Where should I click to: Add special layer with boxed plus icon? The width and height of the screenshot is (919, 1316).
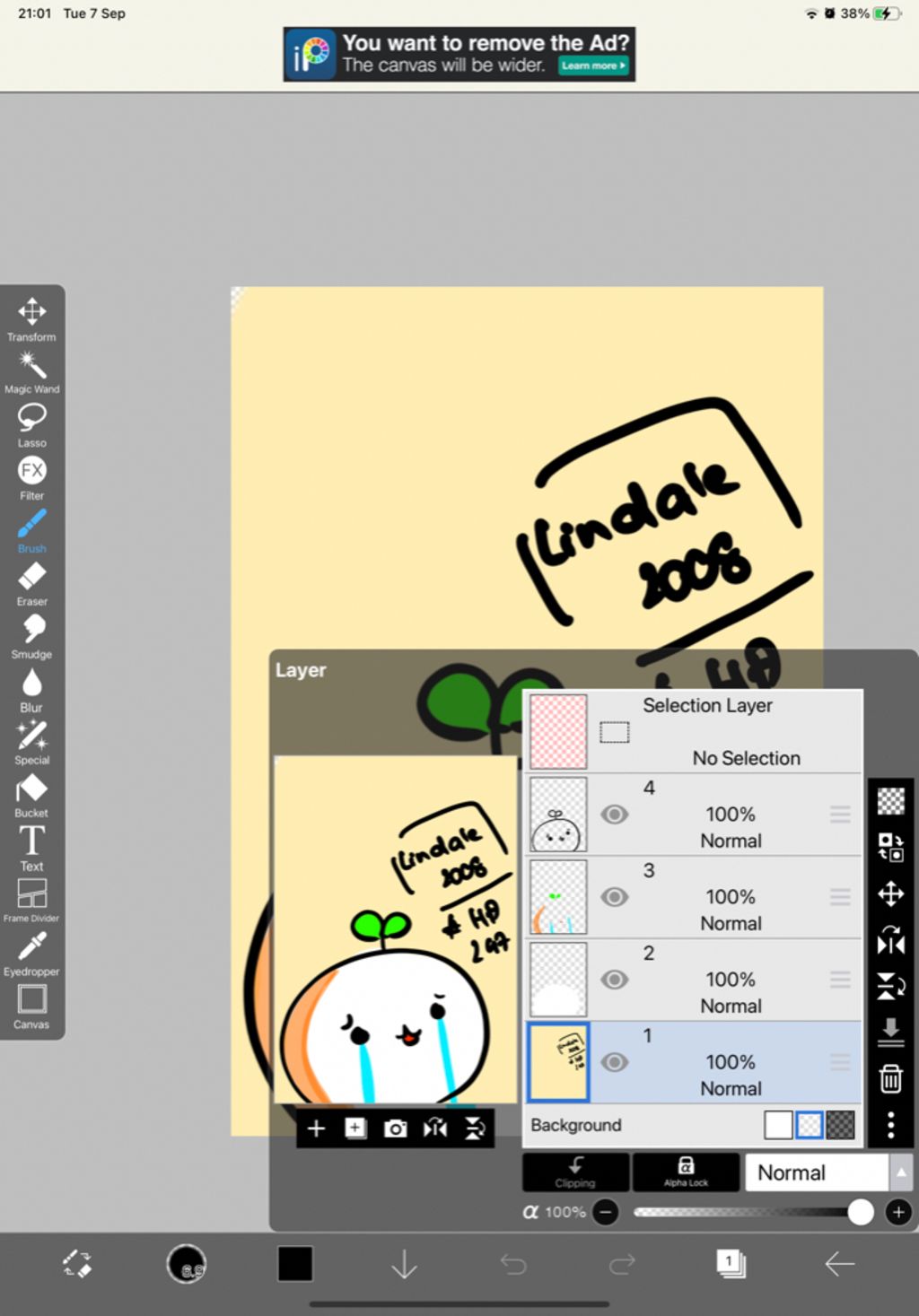(355, 1129)
